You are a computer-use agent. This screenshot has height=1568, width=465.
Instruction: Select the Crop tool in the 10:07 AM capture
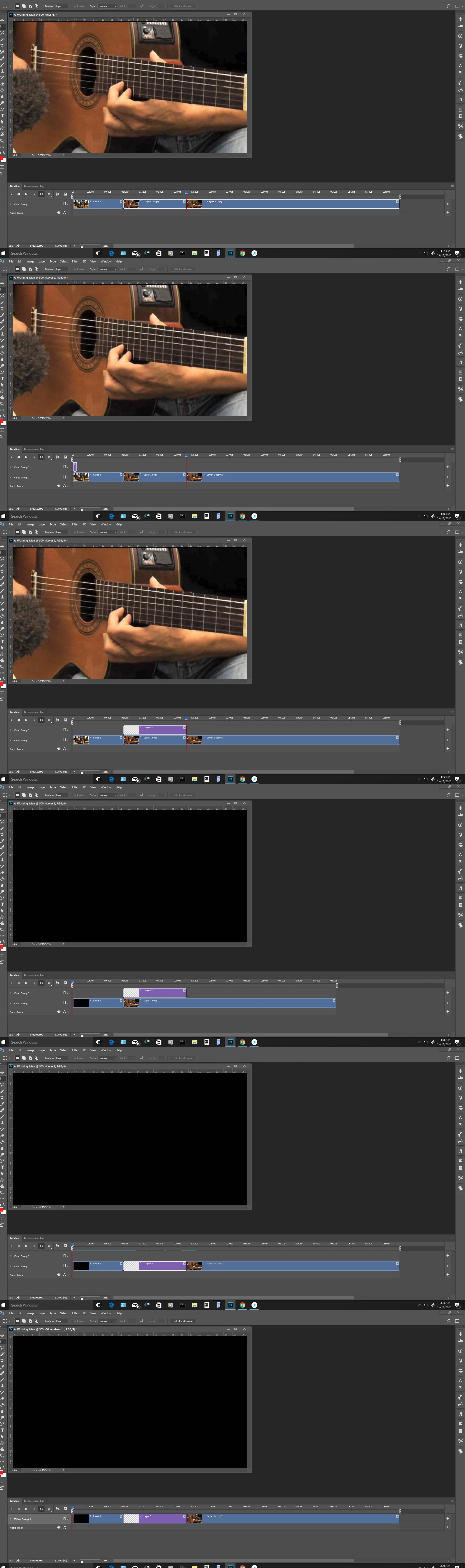click(x=3, y=46)
